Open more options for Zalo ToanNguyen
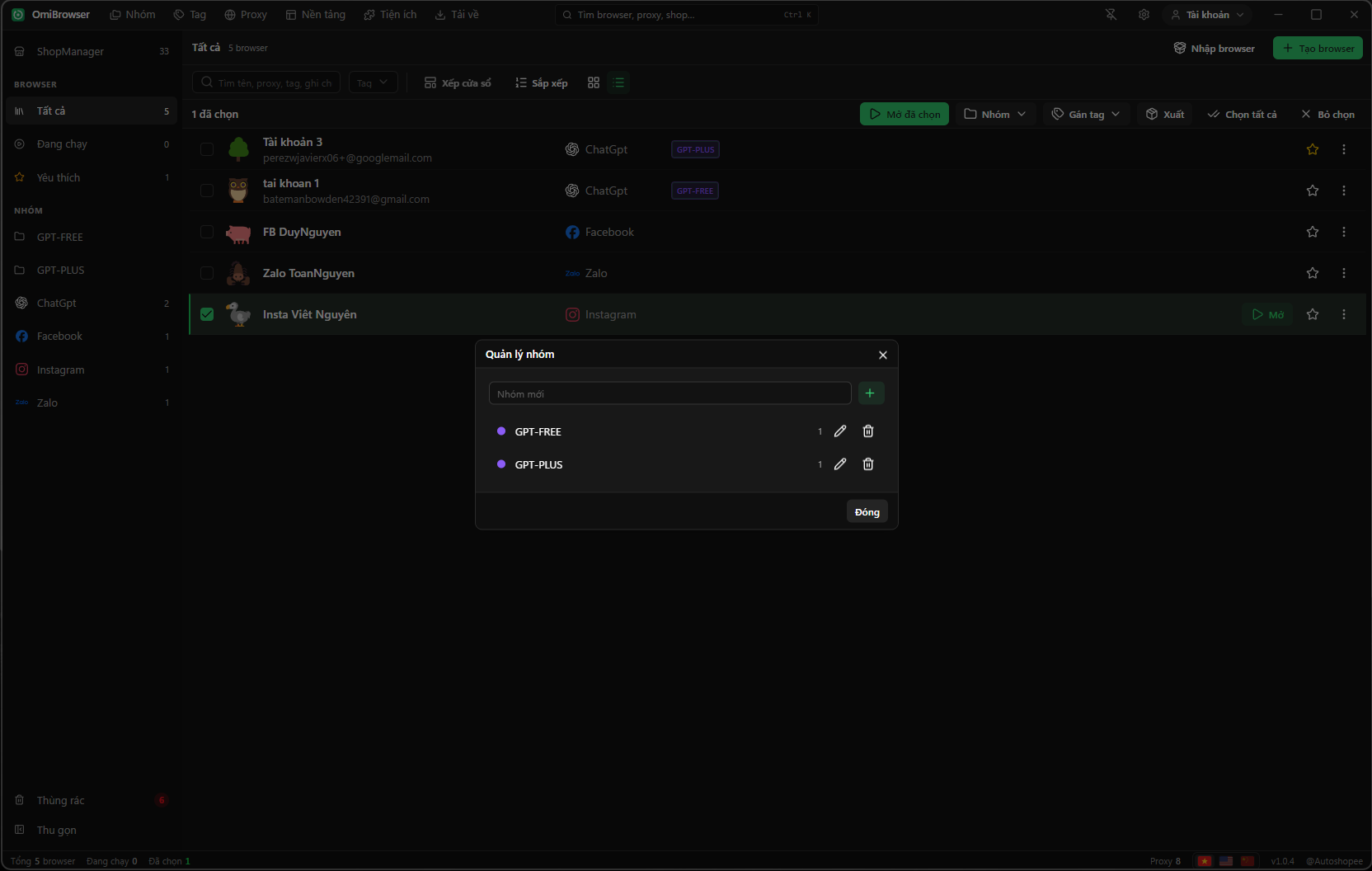1372x871 pixels. (x=1344, y=273)
